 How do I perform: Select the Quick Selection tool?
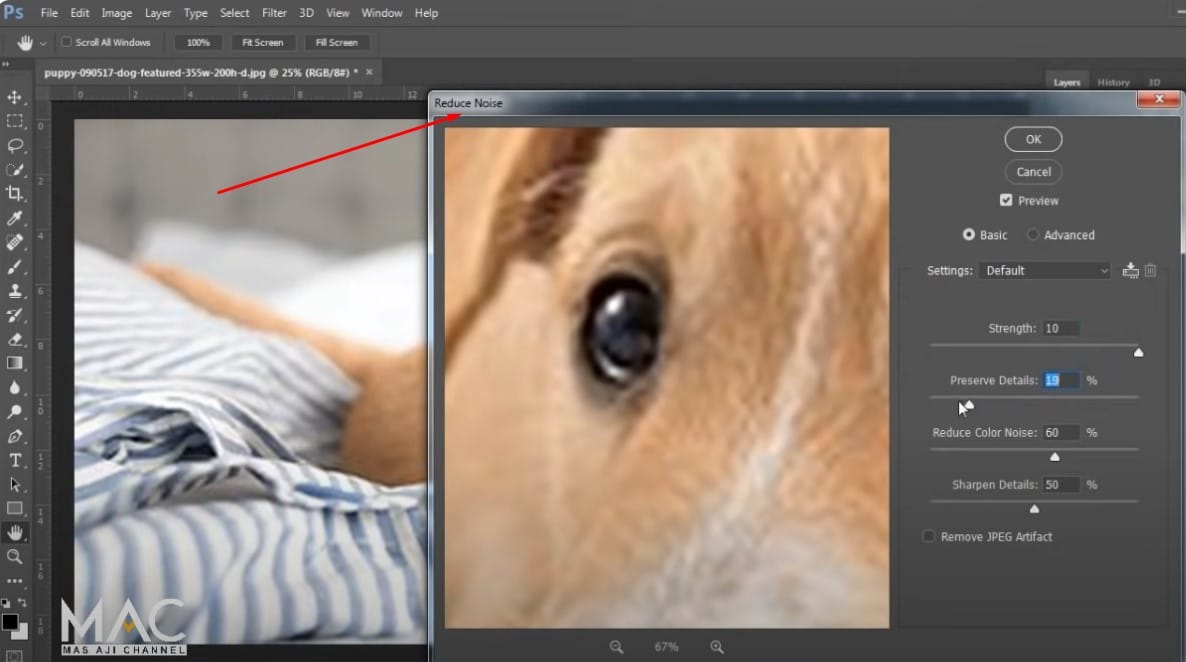(x=14, y=169)
